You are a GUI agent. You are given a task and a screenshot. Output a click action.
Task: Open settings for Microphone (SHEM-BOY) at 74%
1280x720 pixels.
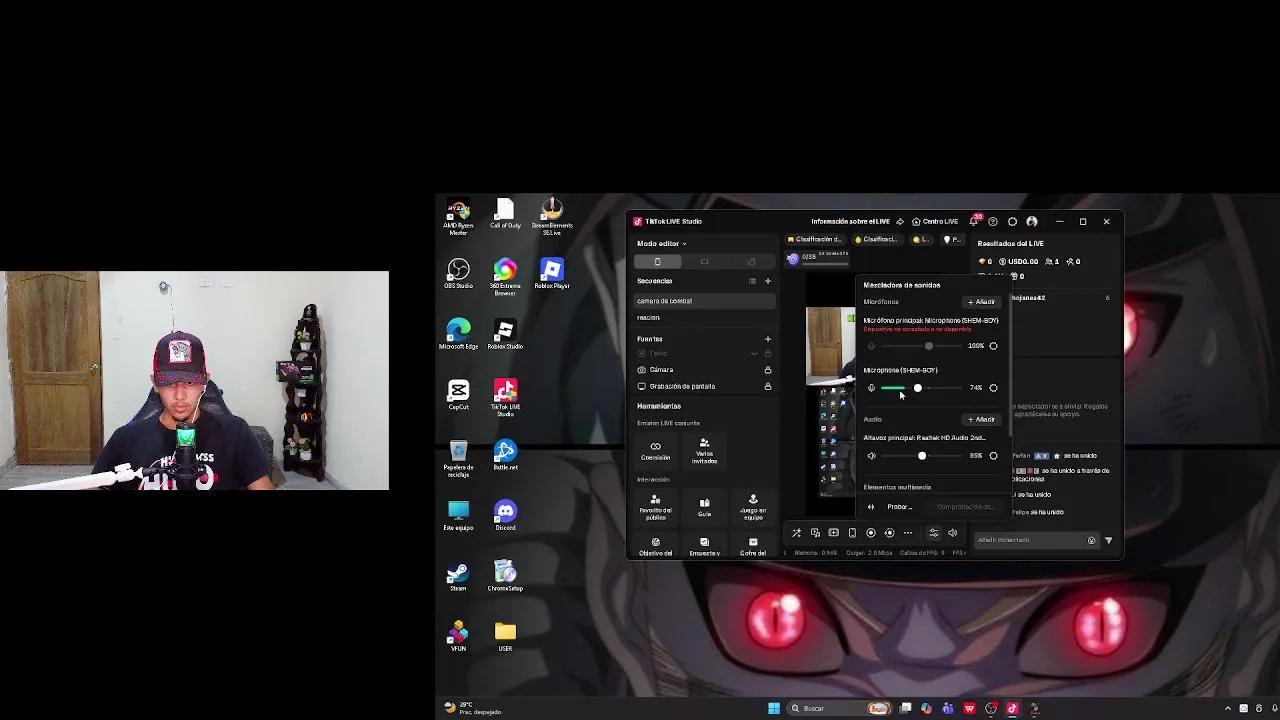[x=993, y=388]
